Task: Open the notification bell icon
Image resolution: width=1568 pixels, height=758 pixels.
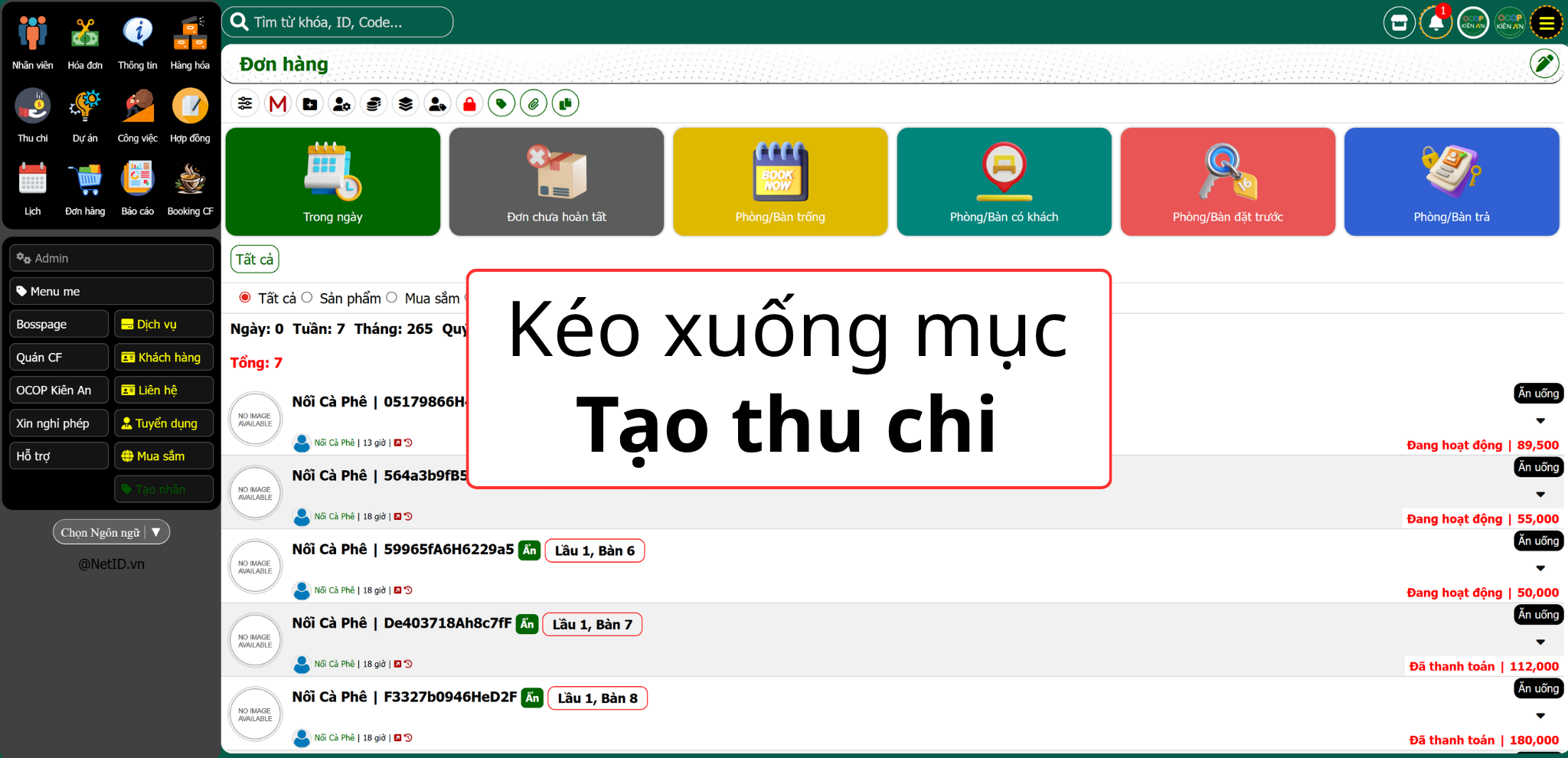Action: click(x=1436, y=23)
